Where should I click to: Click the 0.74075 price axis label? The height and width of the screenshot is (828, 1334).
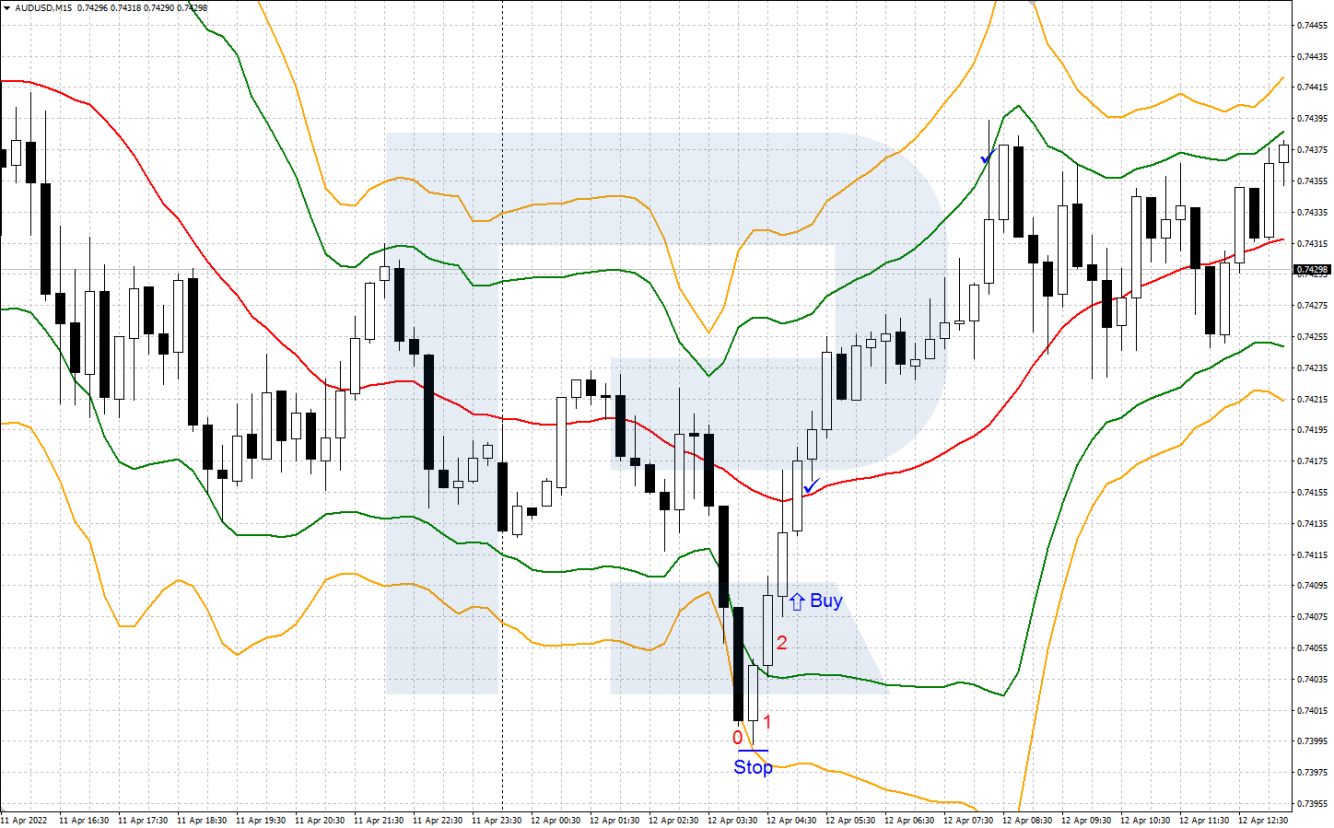1311,617
